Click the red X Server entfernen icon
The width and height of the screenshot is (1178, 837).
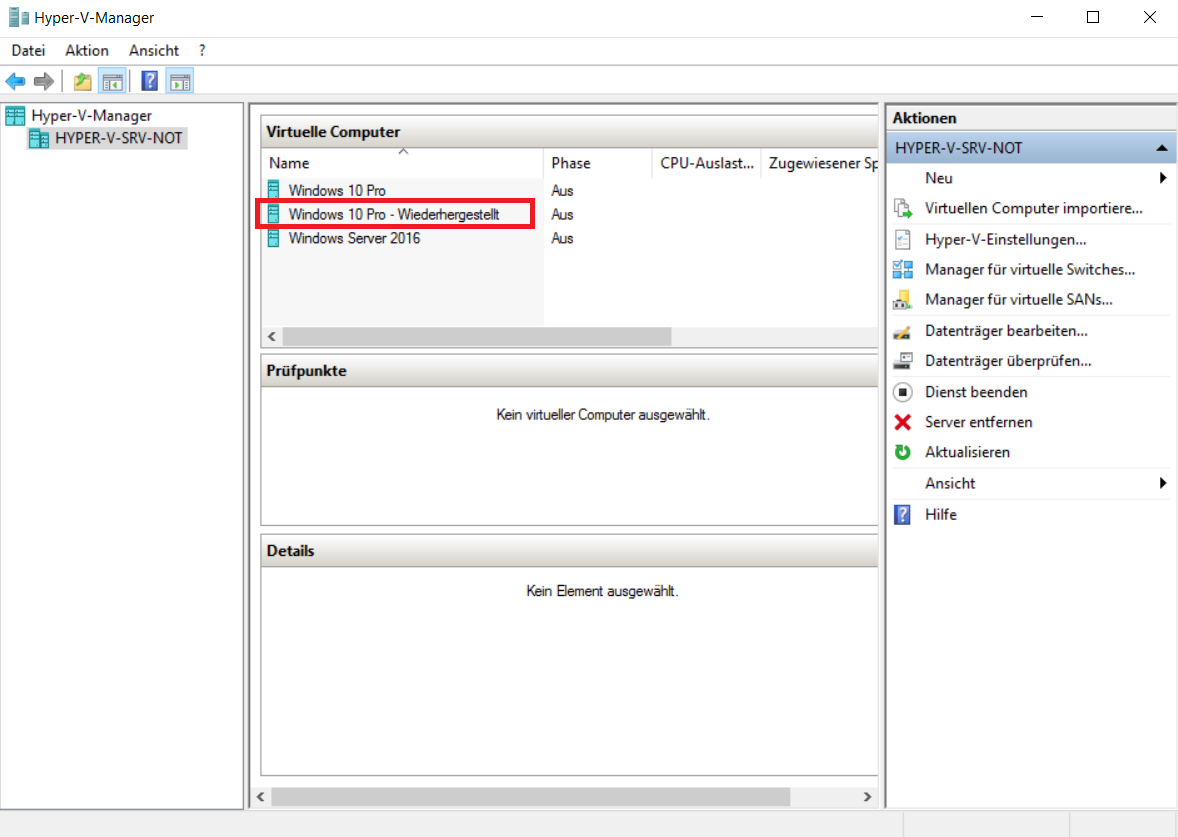point(903,422)
